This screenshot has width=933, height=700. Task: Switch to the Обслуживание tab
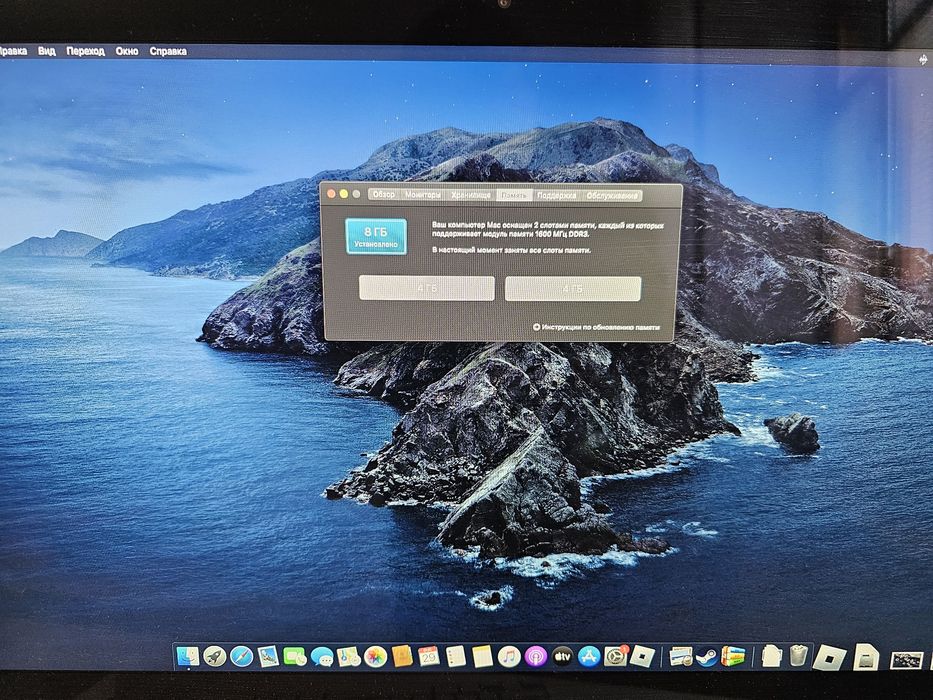pyautogui.click(x=612, y=195)
